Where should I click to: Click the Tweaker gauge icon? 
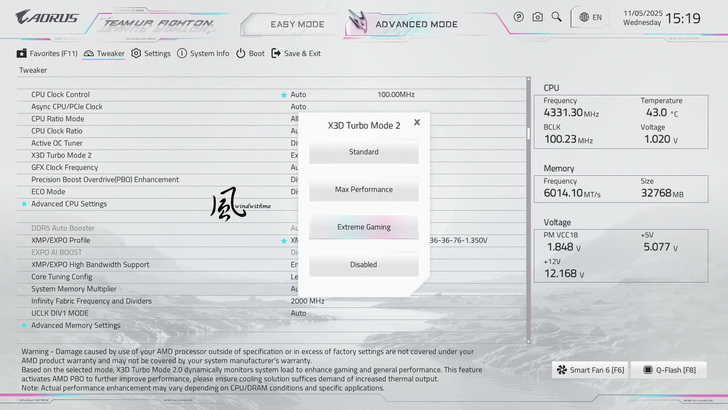pyautogui.click(x=89, y=53)
